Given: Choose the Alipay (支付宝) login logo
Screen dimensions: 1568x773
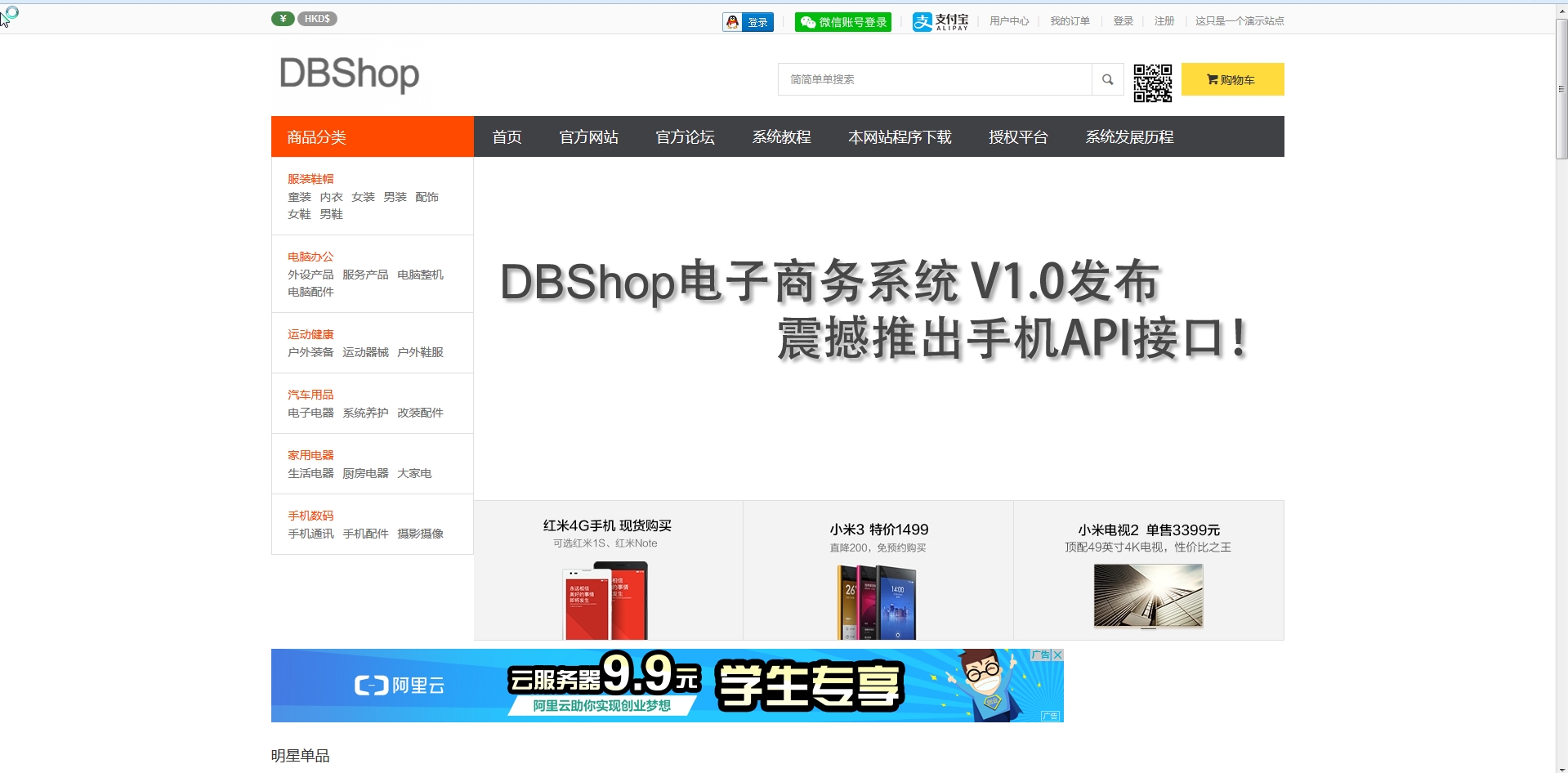Looking at the screenshot, I should 940,22.
